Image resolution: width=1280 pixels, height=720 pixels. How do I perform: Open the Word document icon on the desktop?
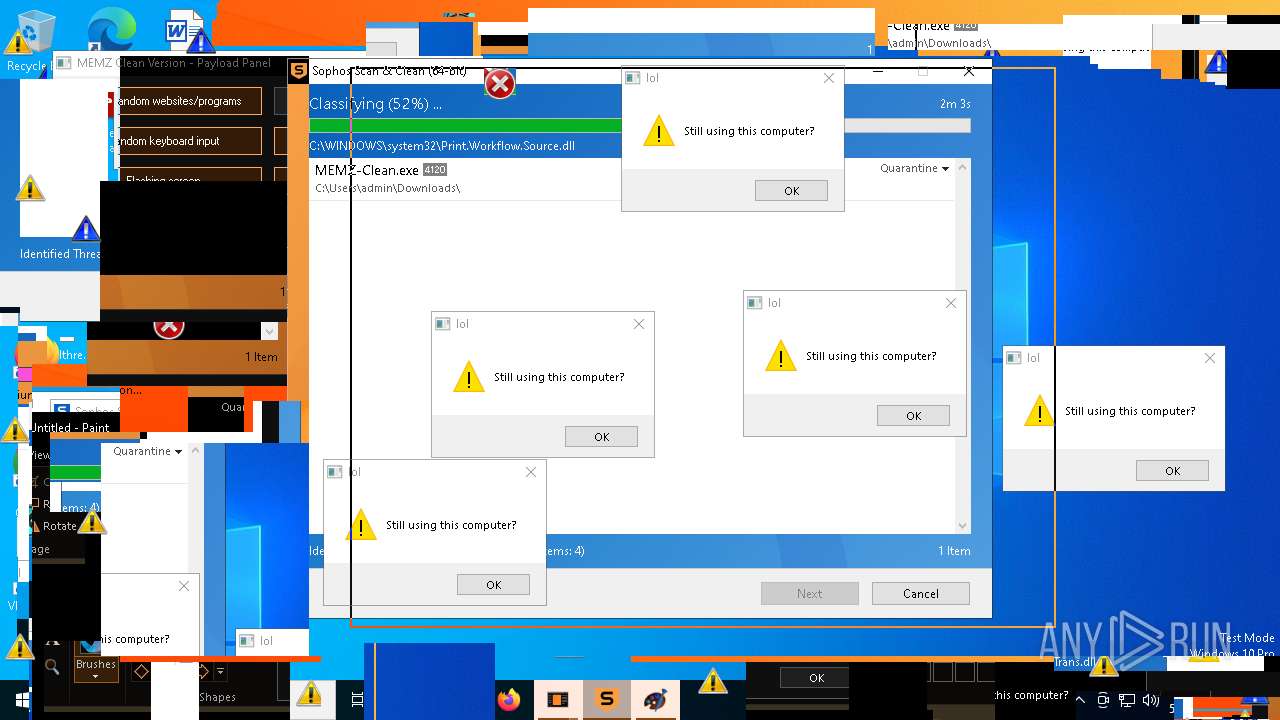pos(185,32)
